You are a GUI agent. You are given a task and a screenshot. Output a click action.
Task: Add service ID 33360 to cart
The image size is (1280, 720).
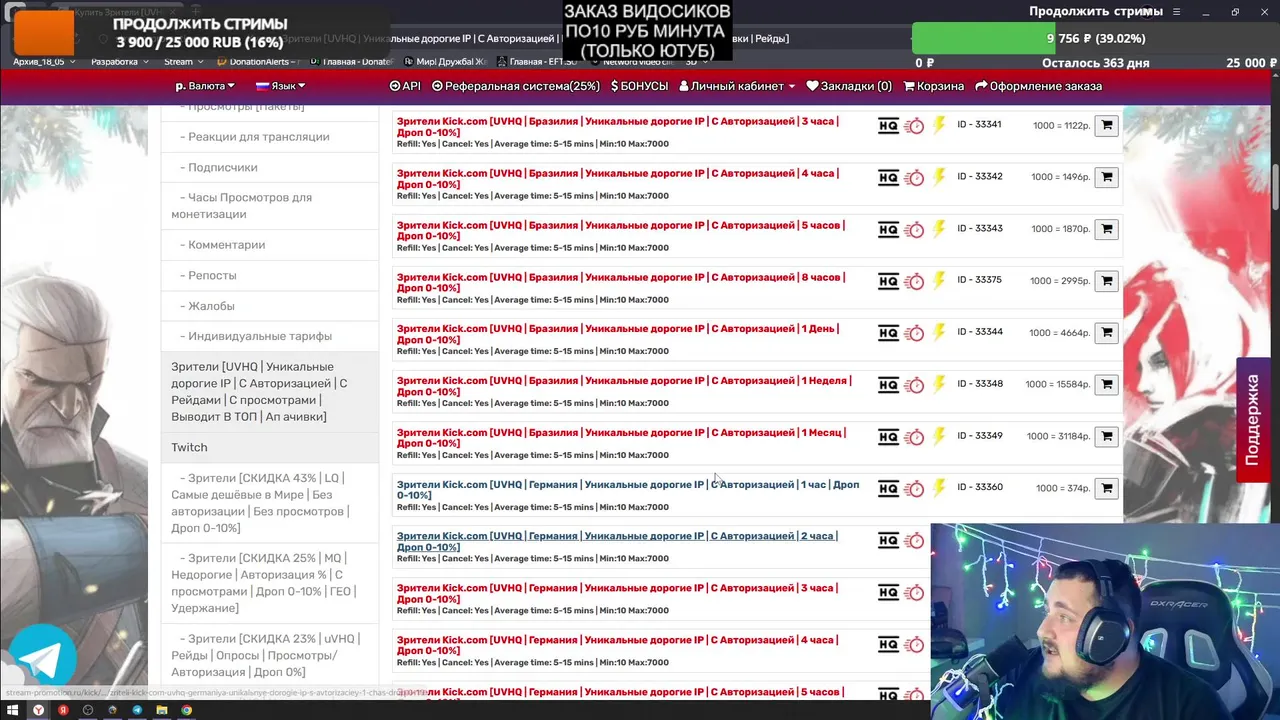(1106, 489)
